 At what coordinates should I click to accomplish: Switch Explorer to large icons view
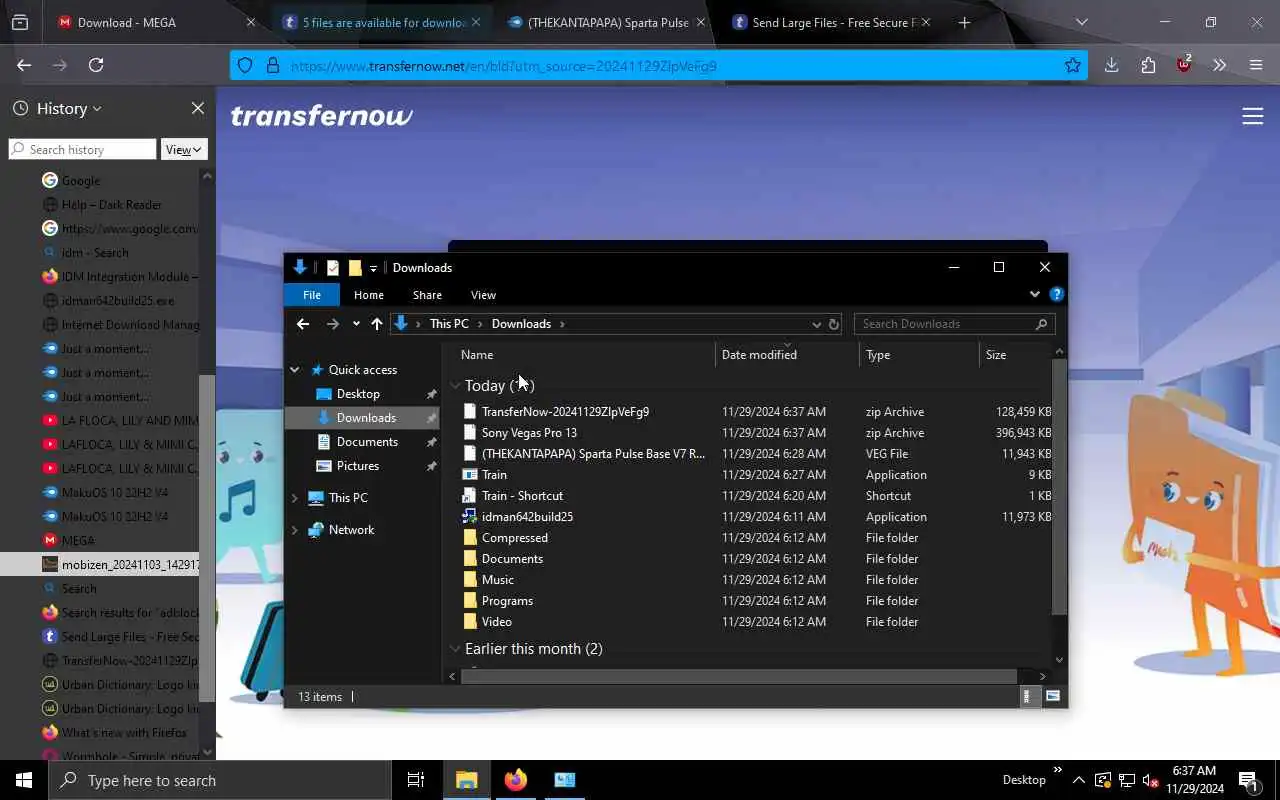pyautogui.click(x=1052, y=696)
